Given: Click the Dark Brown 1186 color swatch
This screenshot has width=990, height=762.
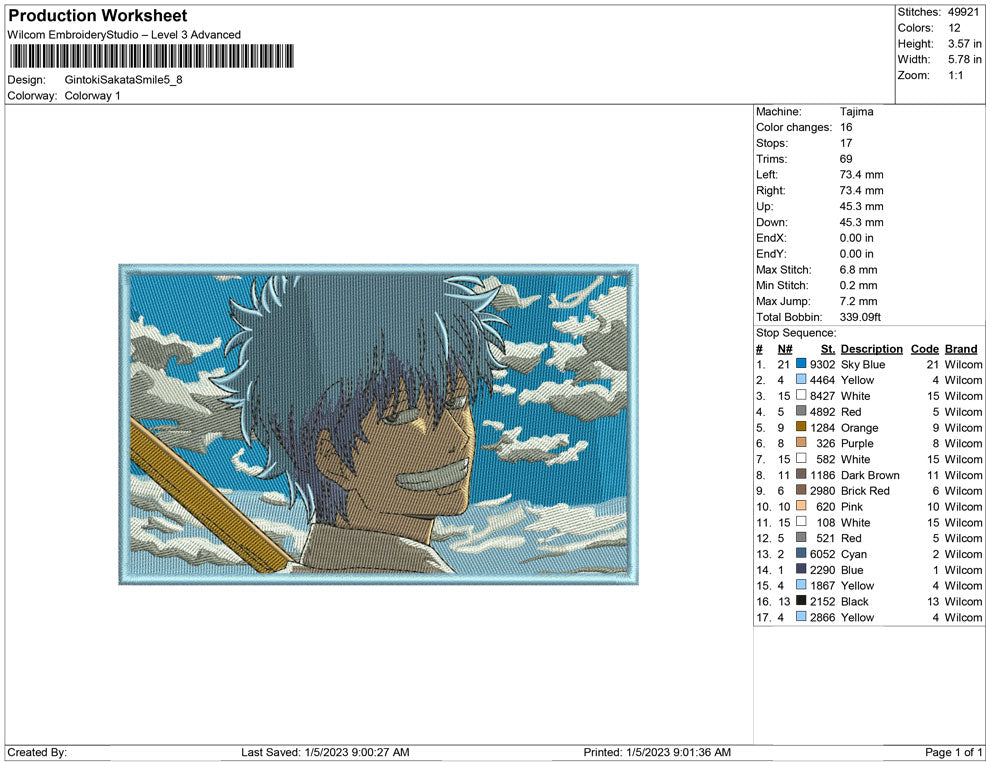Looking at the screenshot, I should (801, 474).
